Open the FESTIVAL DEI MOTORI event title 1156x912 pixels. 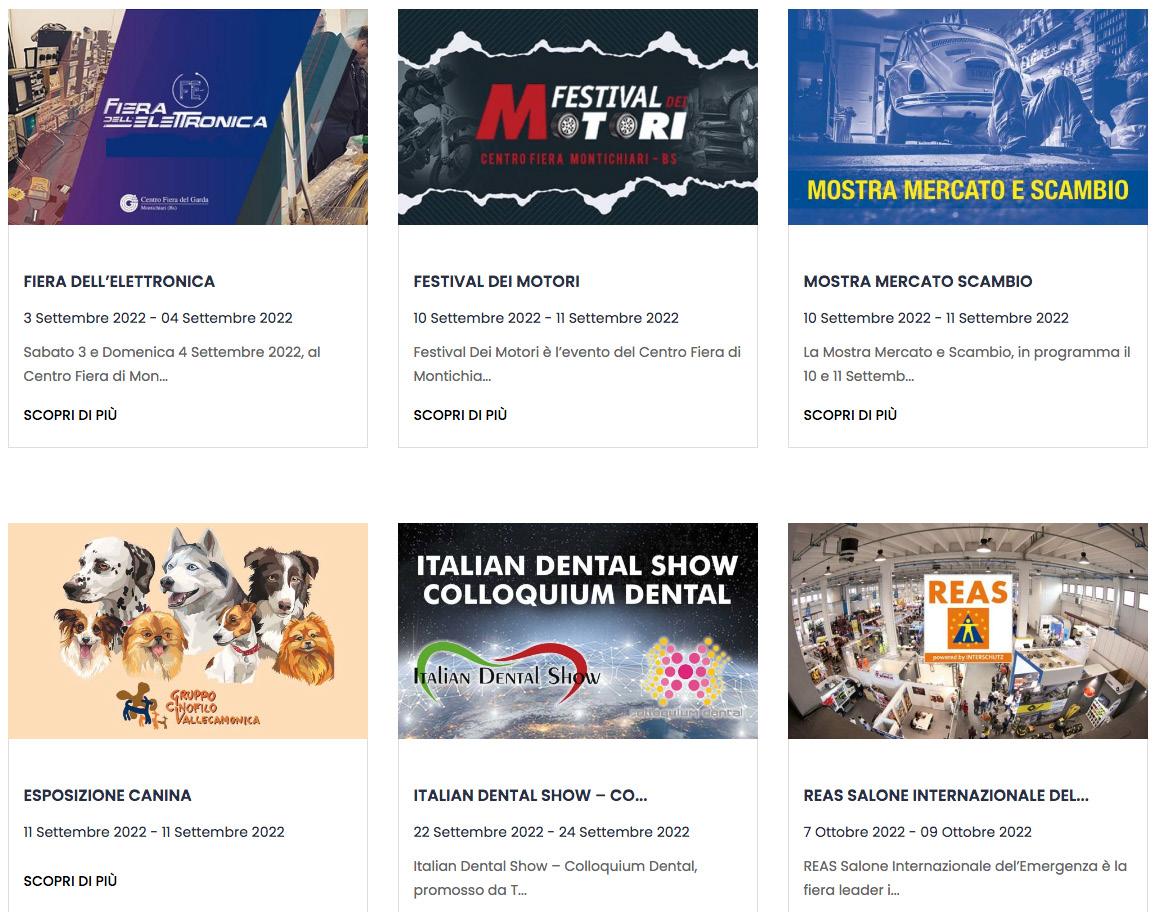click(x=497, y=282)
